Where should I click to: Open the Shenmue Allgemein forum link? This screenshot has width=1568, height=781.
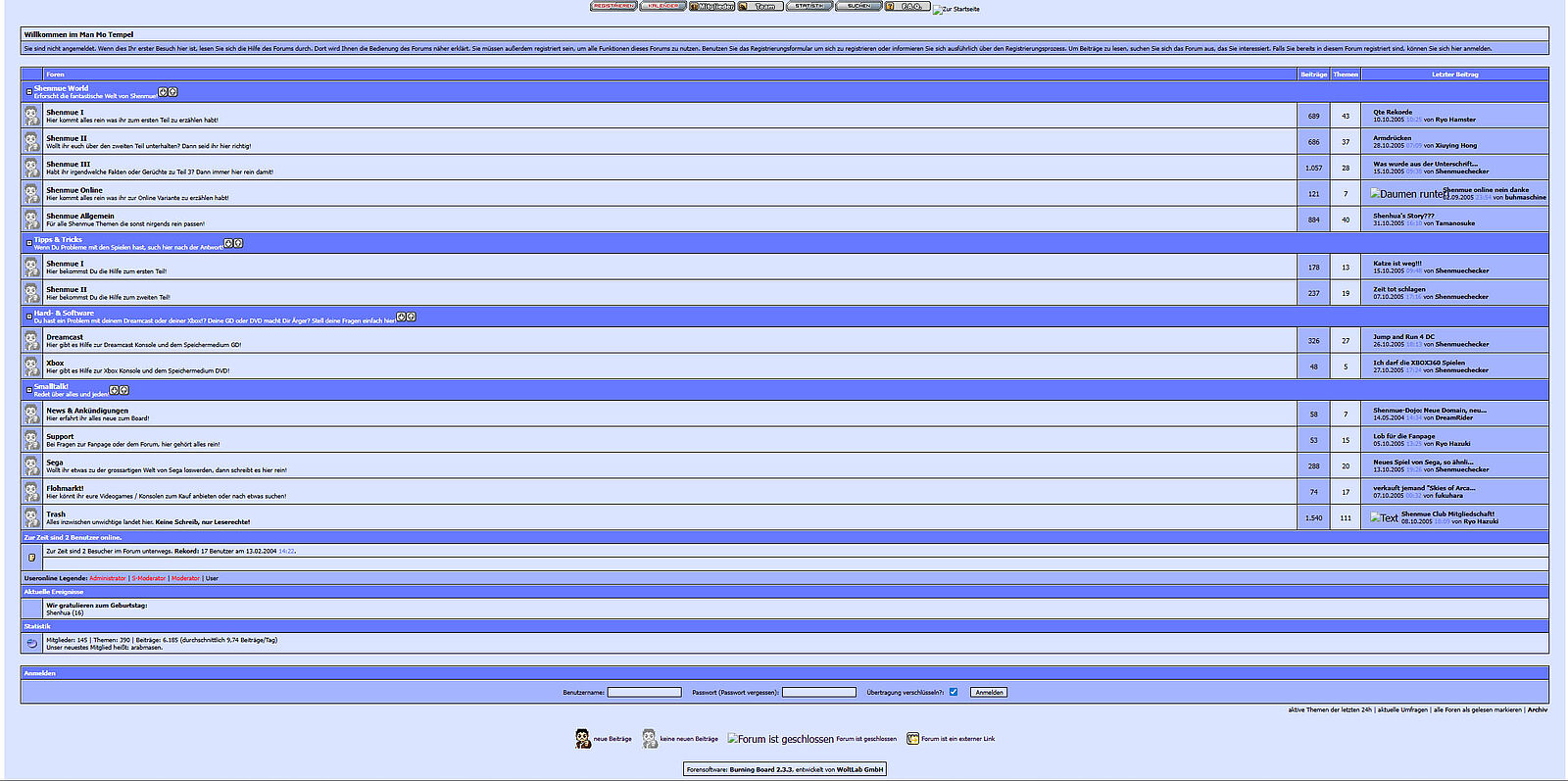click(80, 216)
